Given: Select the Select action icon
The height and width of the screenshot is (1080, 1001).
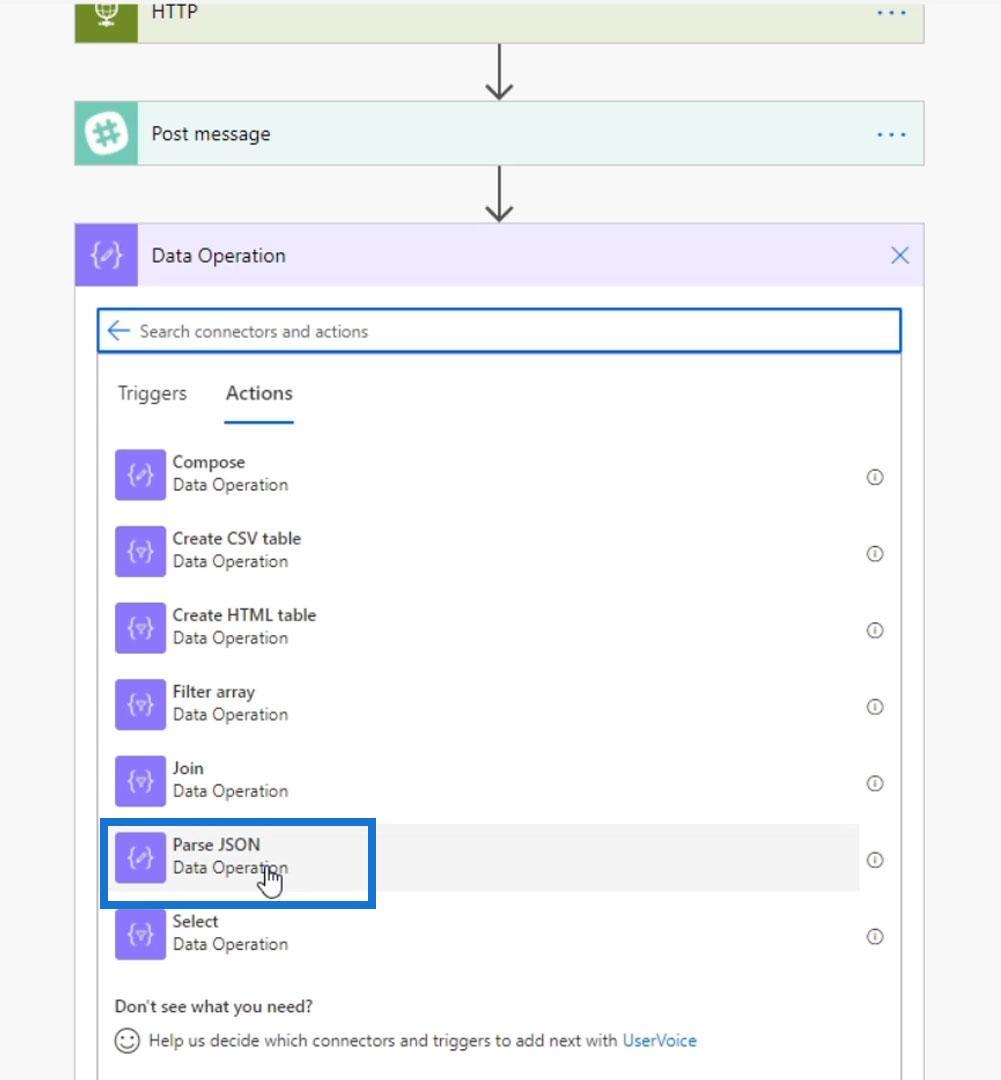Looking at the screenshot, I should click(x=141, y=934).
